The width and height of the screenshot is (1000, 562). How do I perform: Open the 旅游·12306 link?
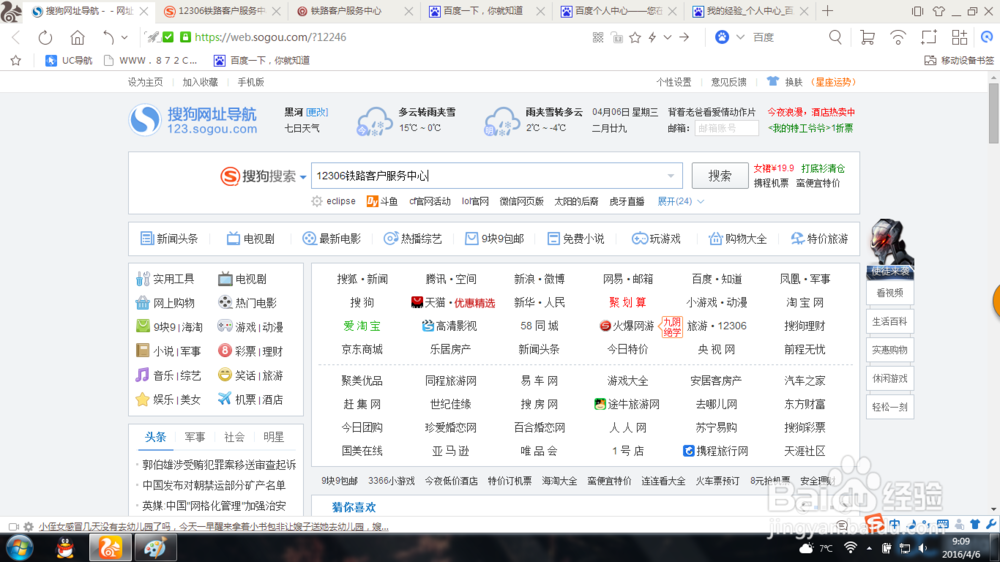pos(716,326)
